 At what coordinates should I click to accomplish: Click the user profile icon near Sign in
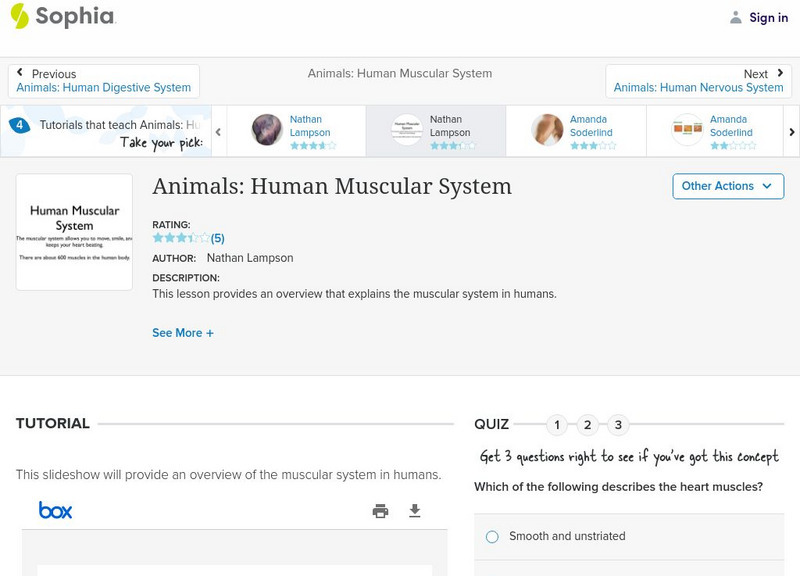tap(736, 17)
